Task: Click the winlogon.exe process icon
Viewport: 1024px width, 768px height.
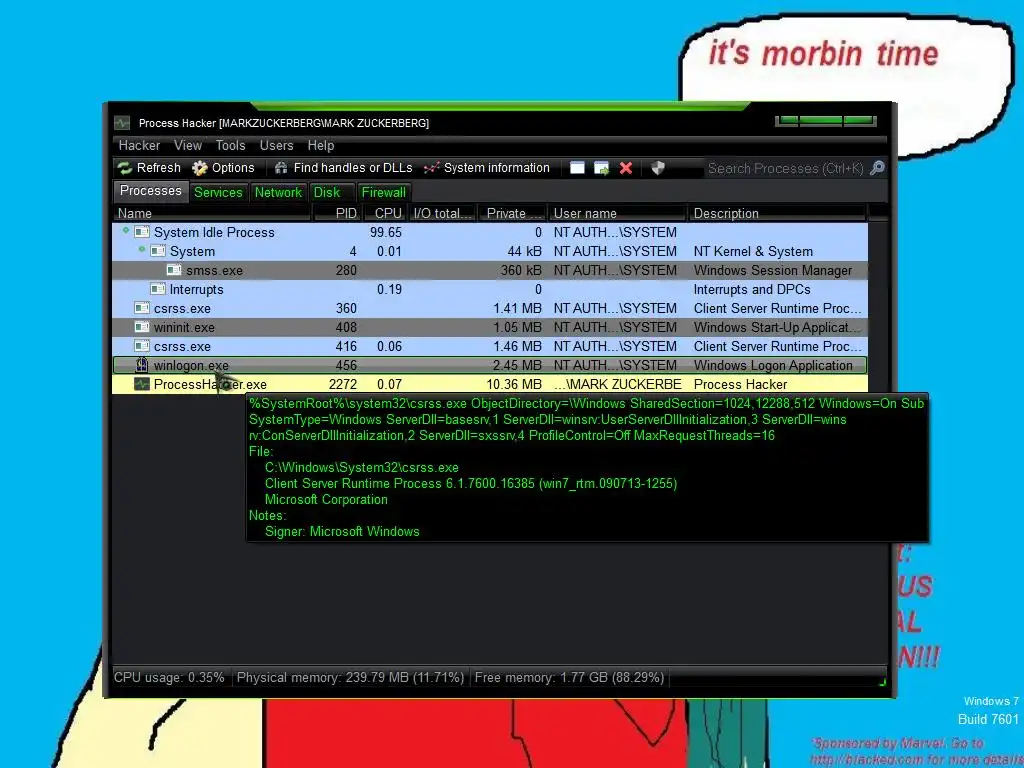Action: tap(142, 365)
